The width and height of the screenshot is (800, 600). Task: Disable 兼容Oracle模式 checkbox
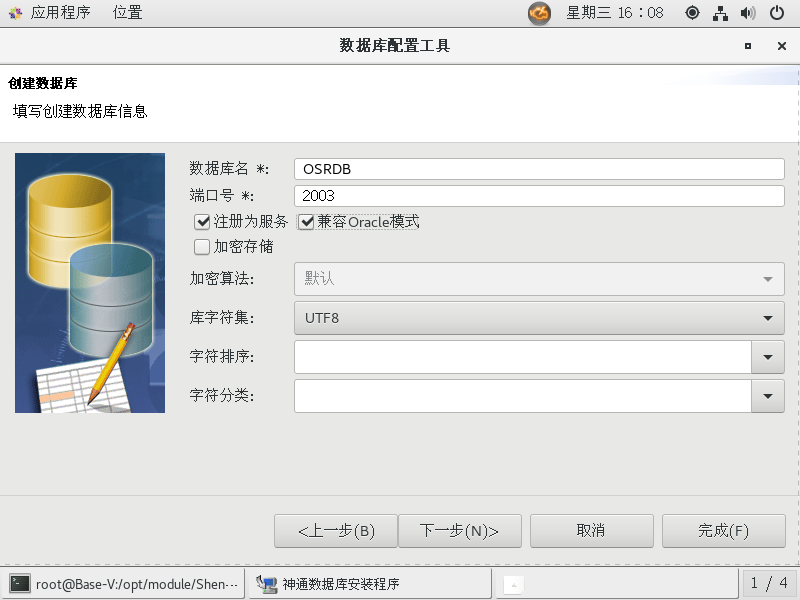[x=306, y=222]
